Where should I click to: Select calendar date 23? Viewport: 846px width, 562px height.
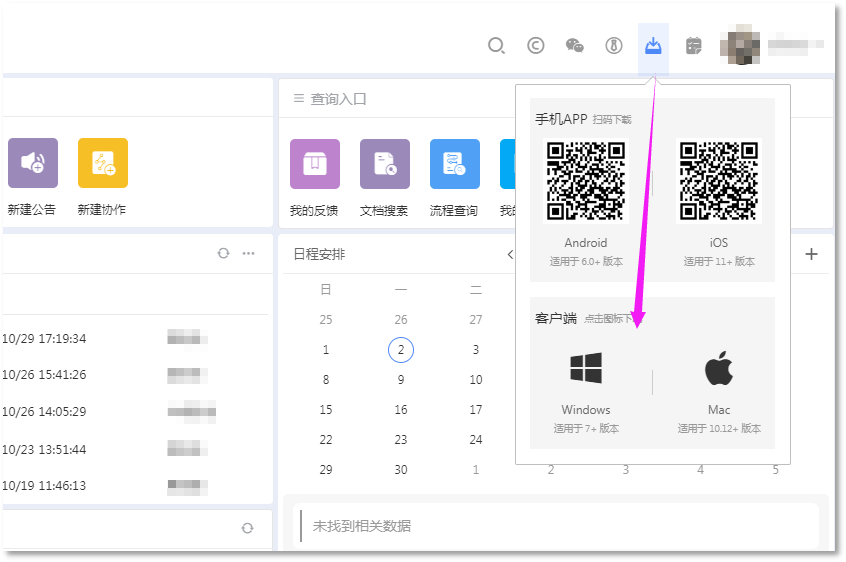(401, 440)
